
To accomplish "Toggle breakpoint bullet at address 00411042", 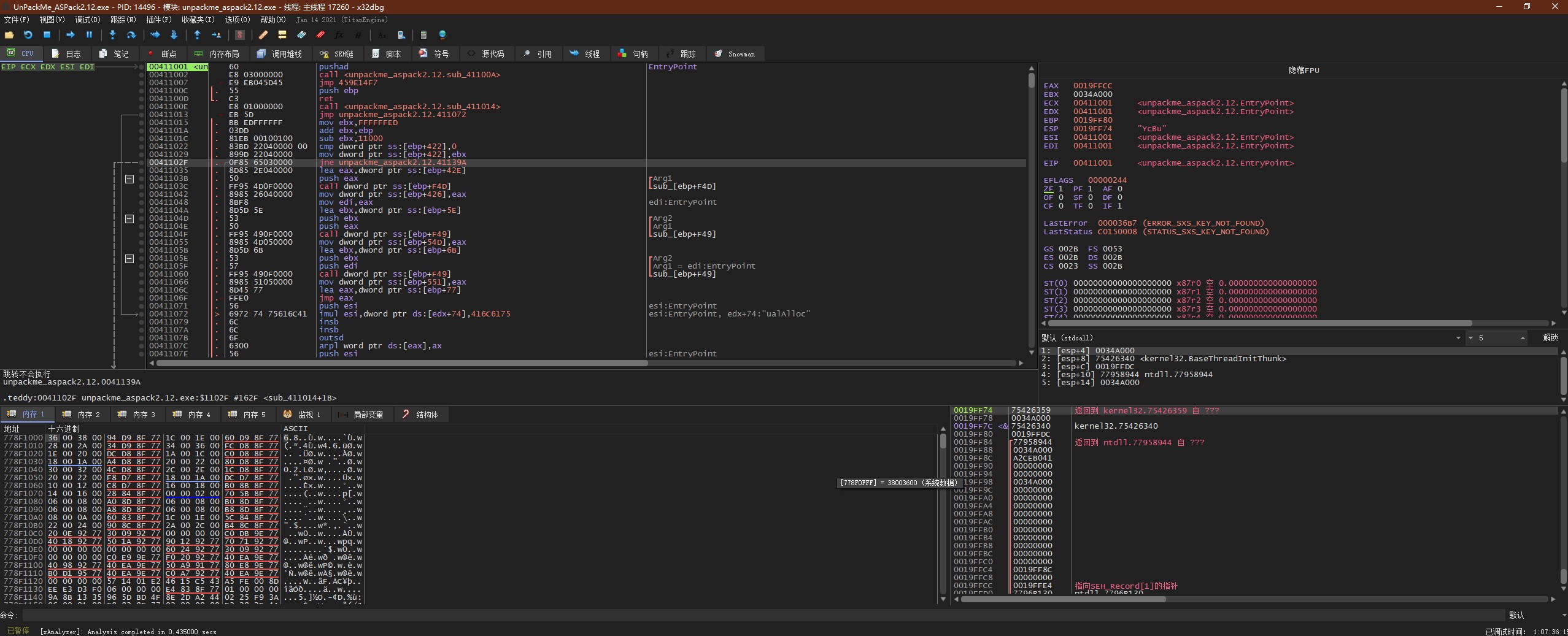I will 142,194.
